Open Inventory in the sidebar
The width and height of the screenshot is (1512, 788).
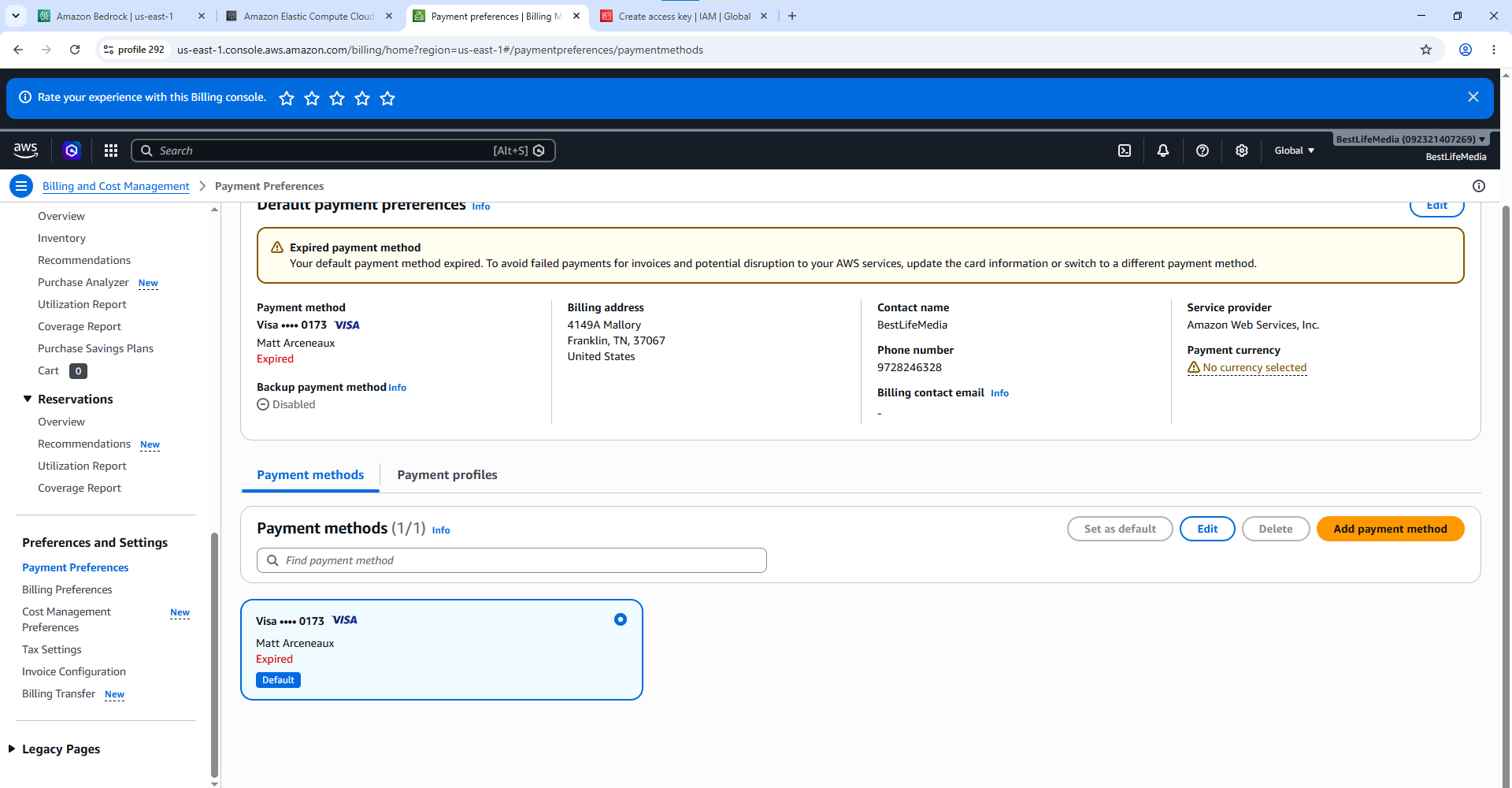pos(61,238)
